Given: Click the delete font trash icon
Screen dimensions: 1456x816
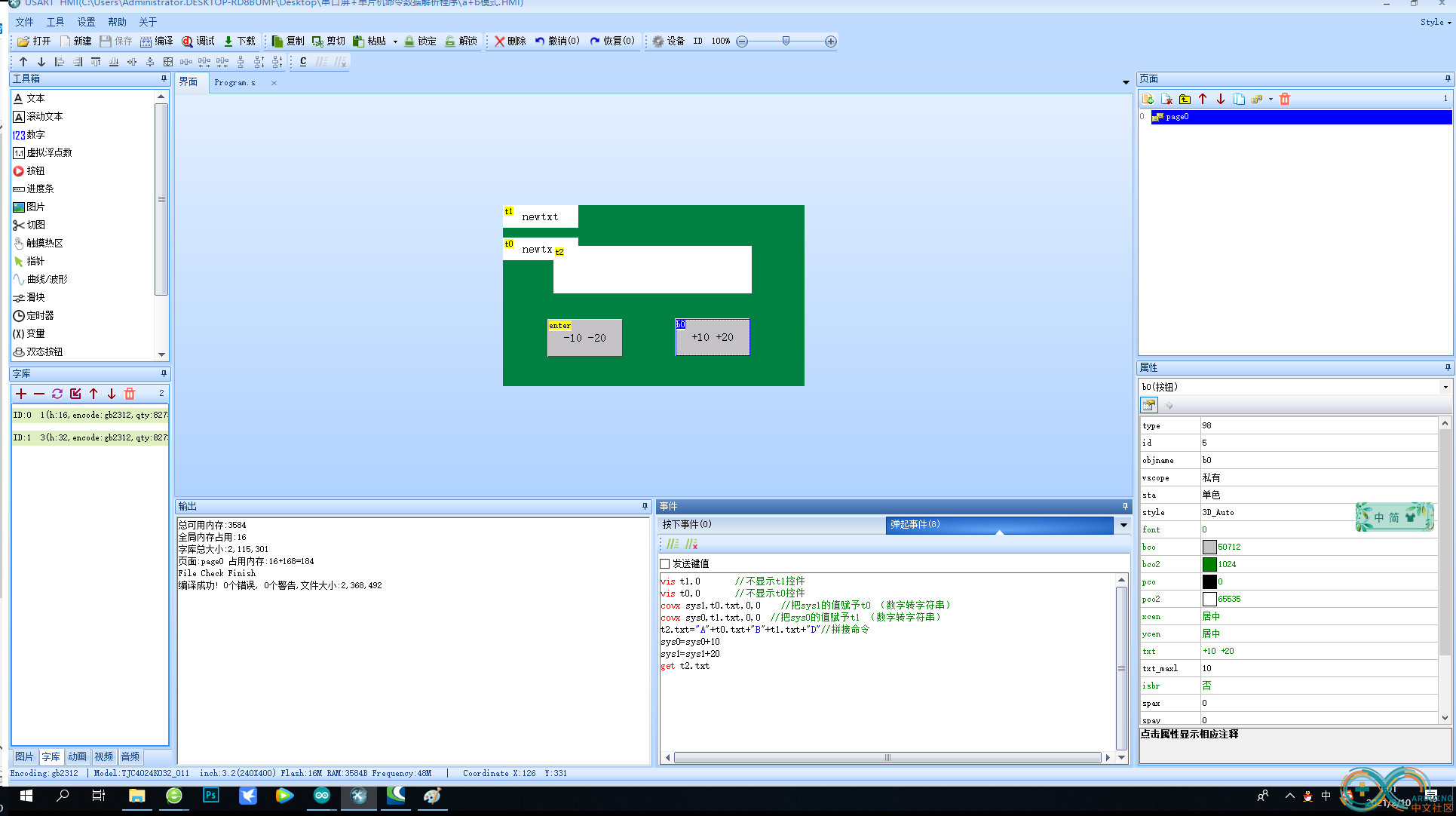Looking at the screenshot, I should [130, 394].
